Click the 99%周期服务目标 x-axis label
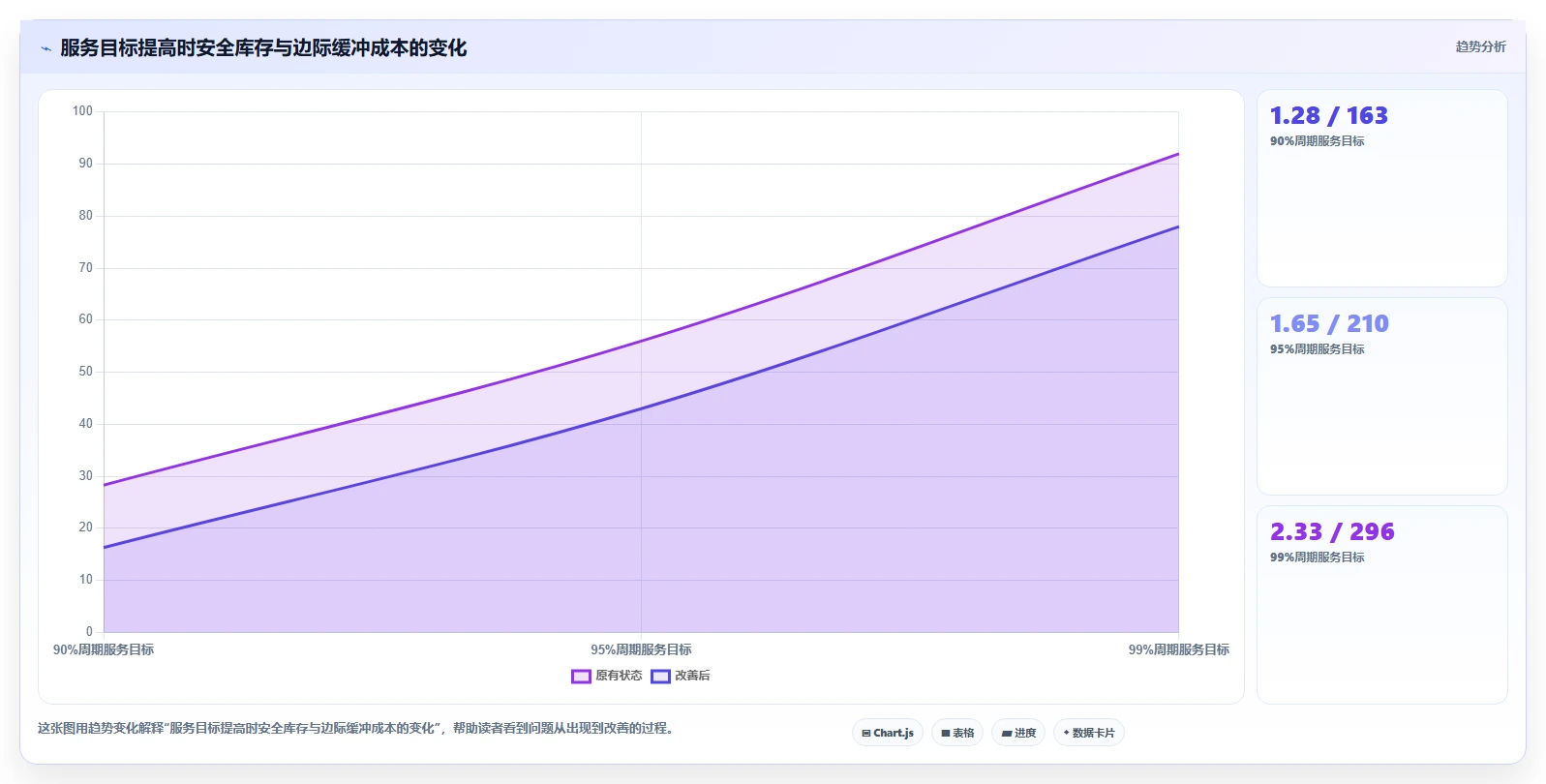 (x=1178, y=649)
